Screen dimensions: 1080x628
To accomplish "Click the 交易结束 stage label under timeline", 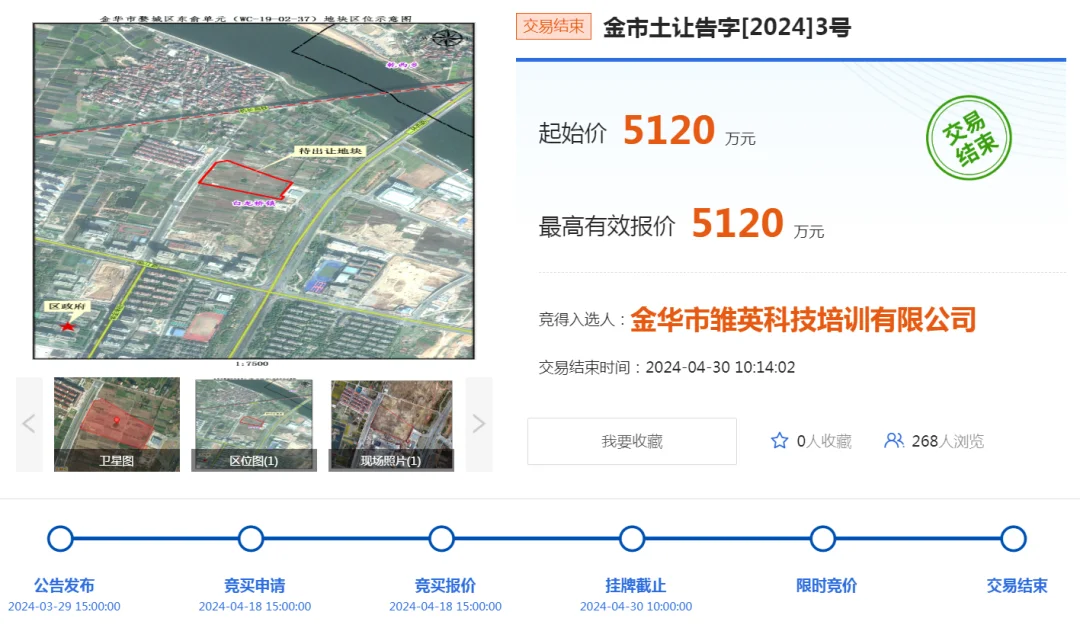I will click(1017, 585).
